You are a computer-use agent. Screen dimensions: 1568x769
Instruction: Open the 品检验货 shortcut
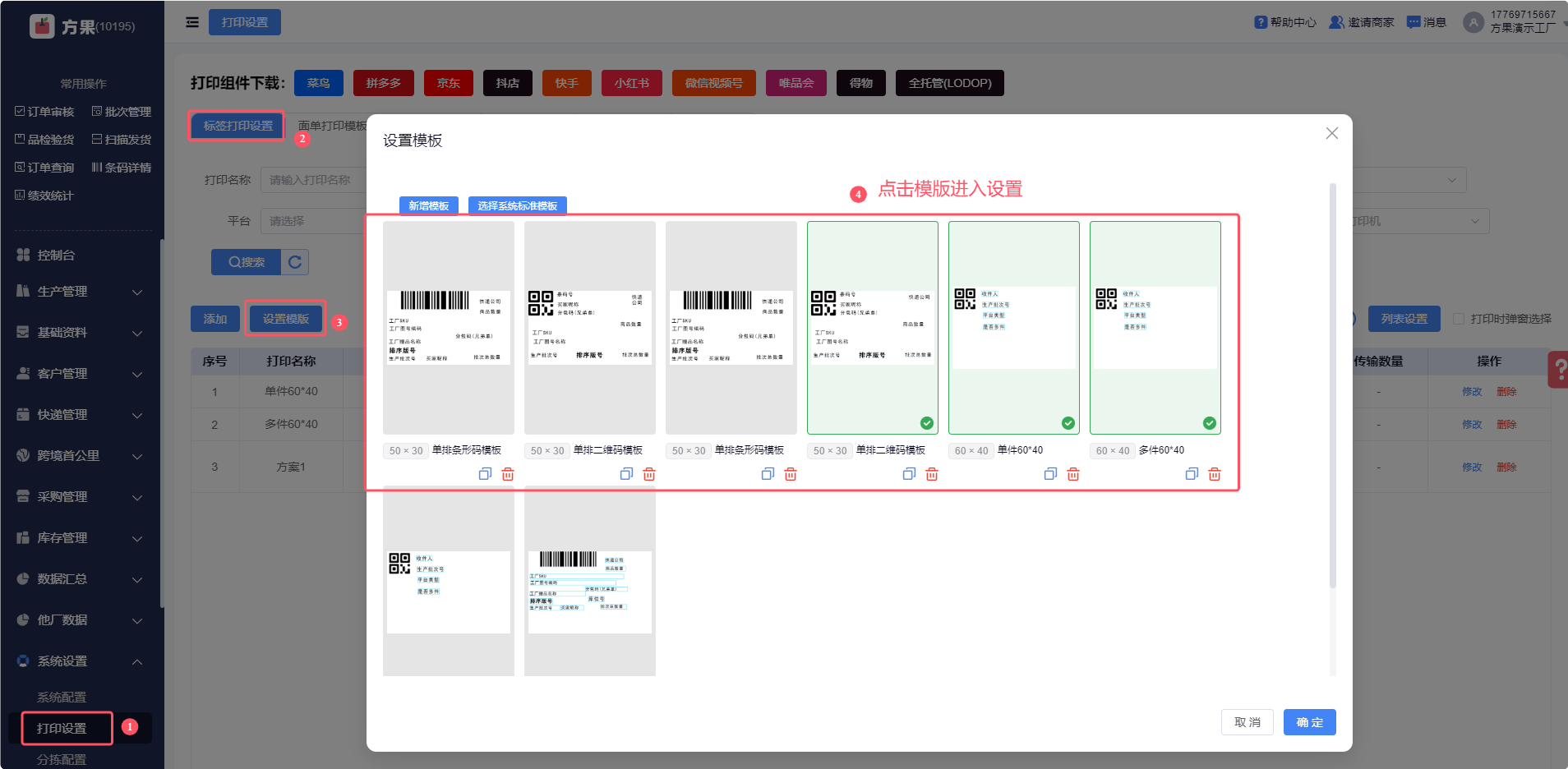(44, 140)
